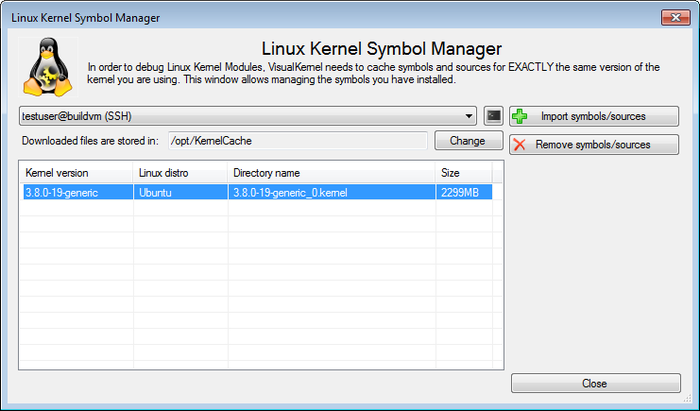Viewport: 700px width, 411px height.
Task: Close the dialog with the Close button
Action: tap(596, 383)
